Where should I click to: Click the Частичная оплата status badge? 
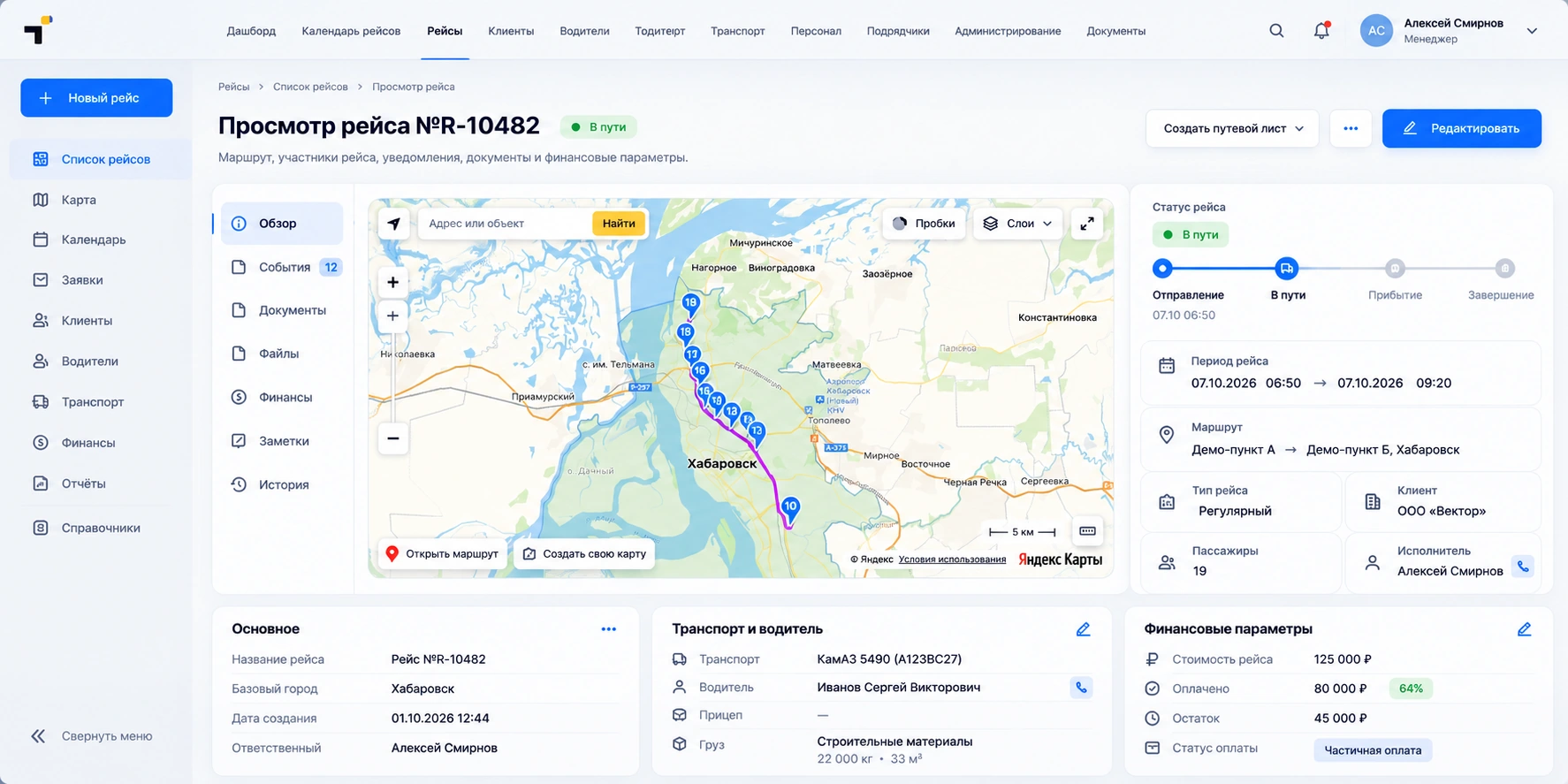point(1373,750)
